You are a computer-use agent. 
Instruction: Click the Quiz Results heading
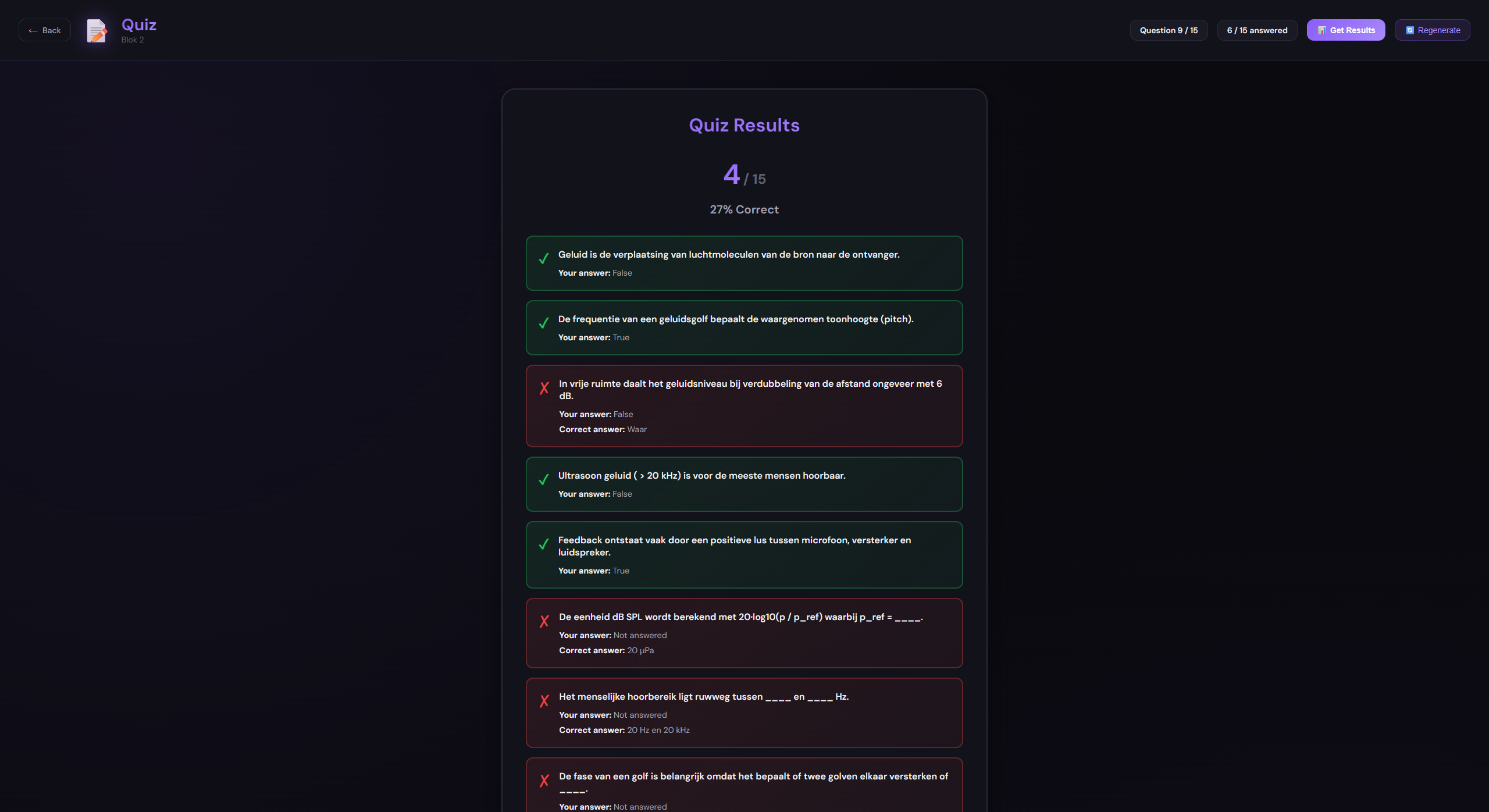pyautogui.click(x=744, y=125)
